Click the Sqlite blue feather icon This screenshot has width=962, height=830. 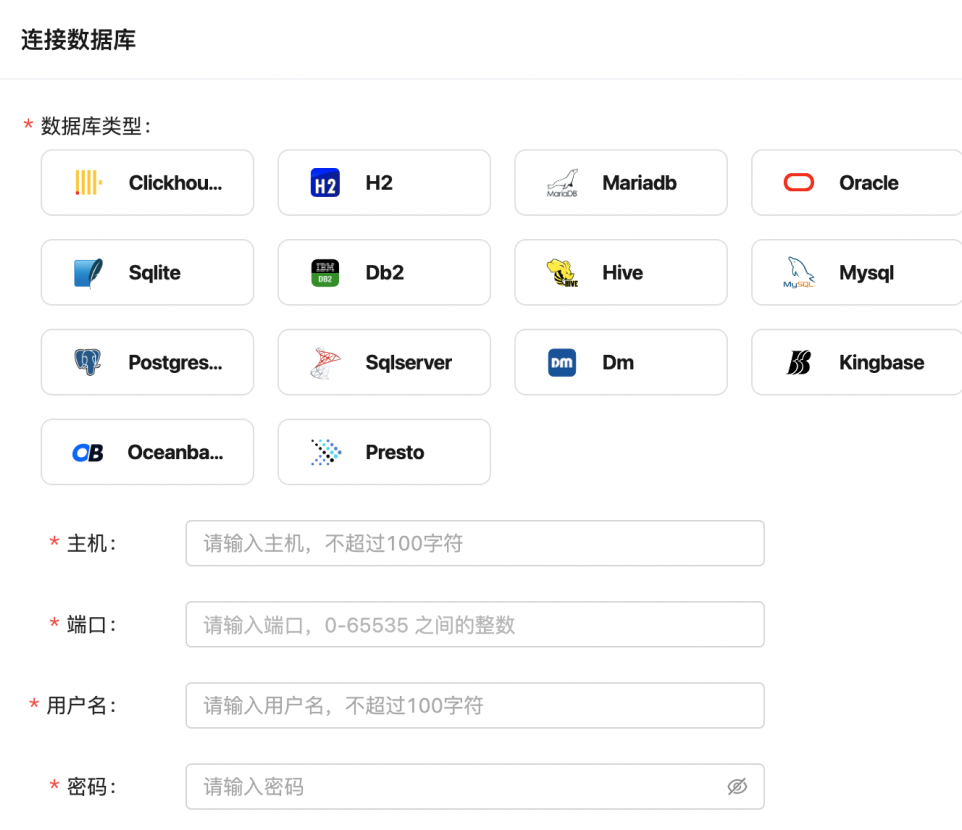pos(88,273)
